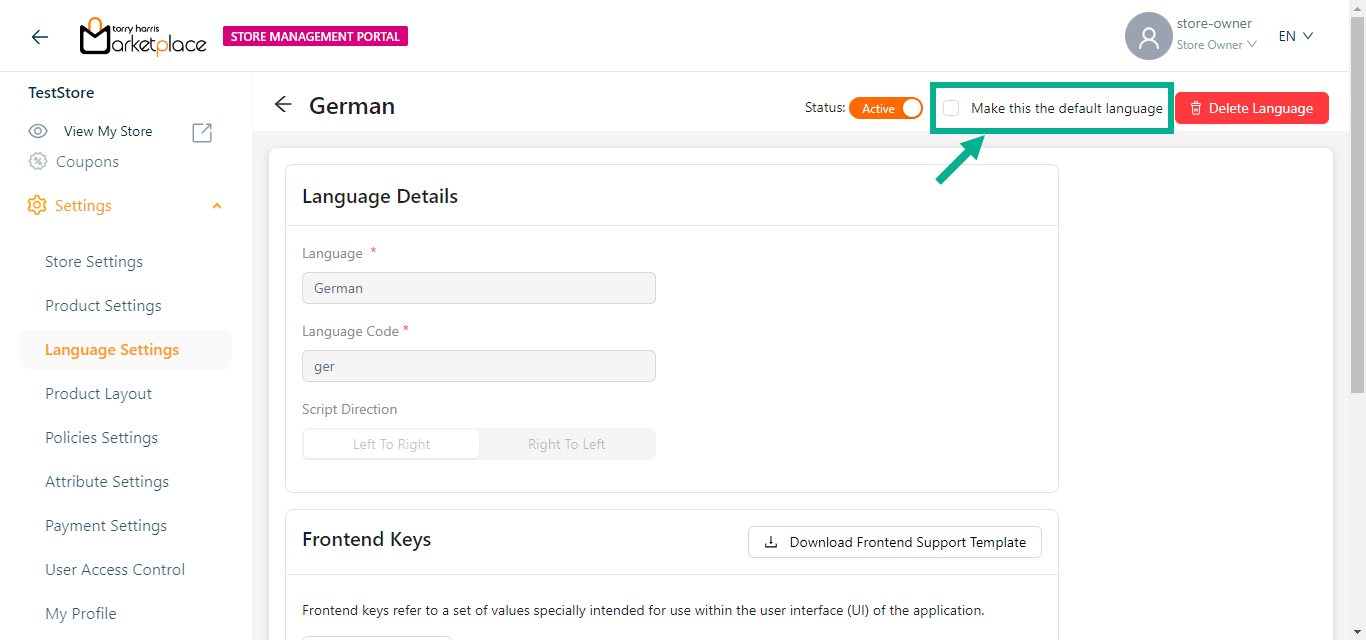This screenshot has width=1366, height=640.
Task: Check Make this the default language
Action: coord(951,108)
